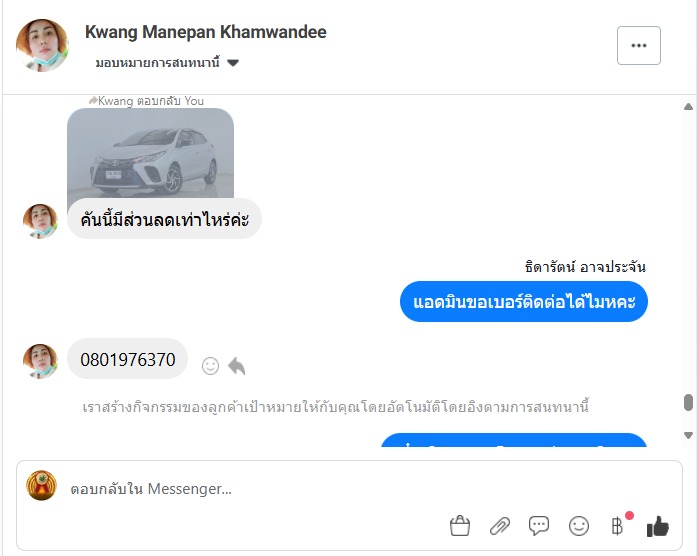Send a thumbs-up like

pyautogui.click(x=657, y=526)
